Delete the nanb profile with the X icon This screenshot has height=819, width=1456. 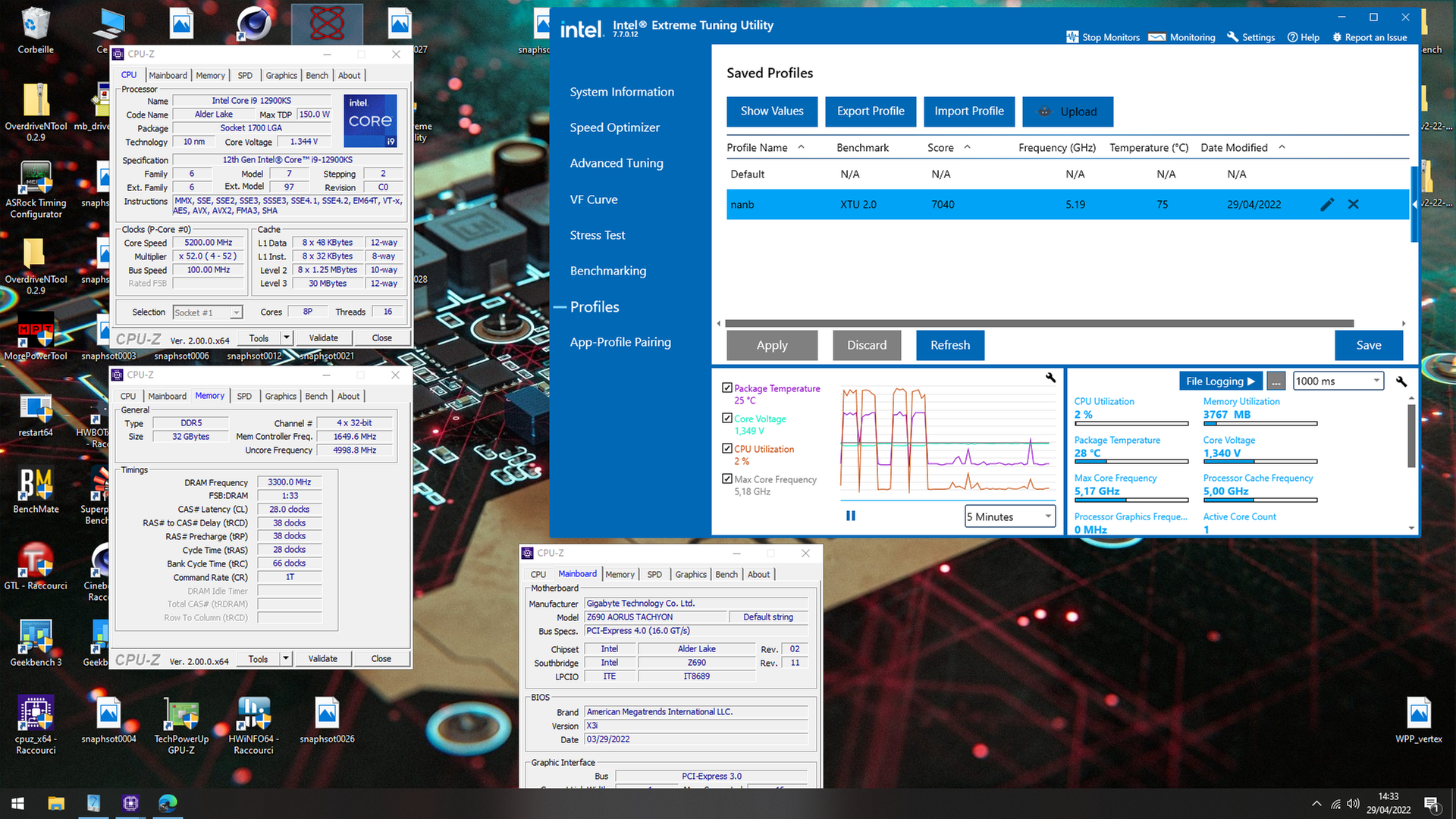pyautogui.click(x=1354, y=205)
